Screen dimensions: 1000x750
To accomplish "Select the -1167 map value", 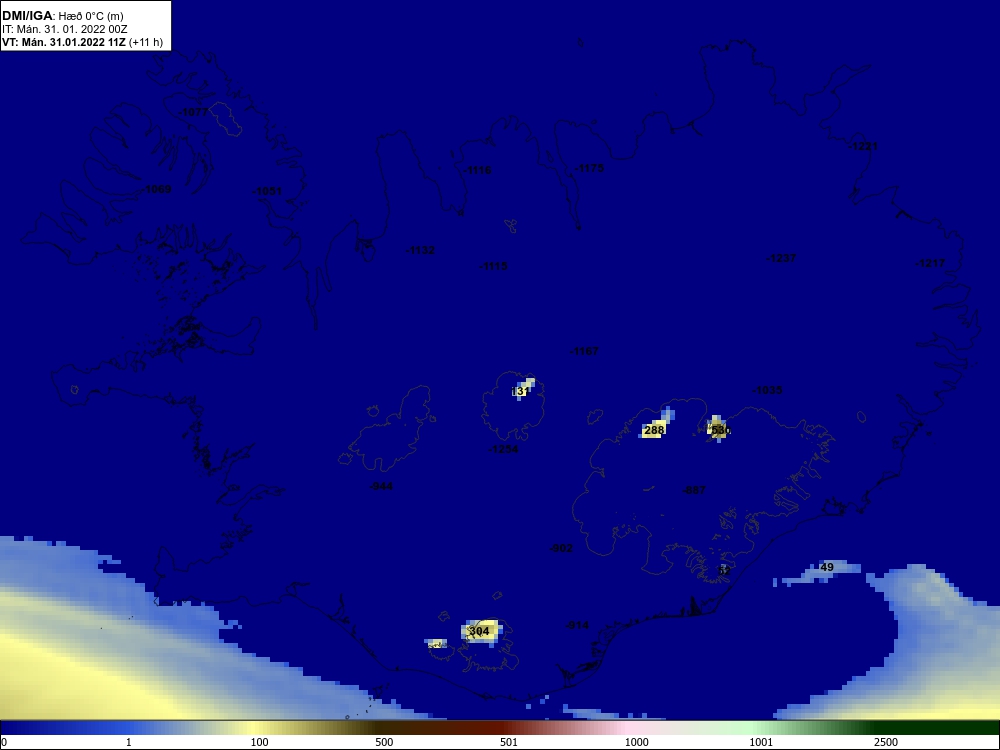I will 584,351.
